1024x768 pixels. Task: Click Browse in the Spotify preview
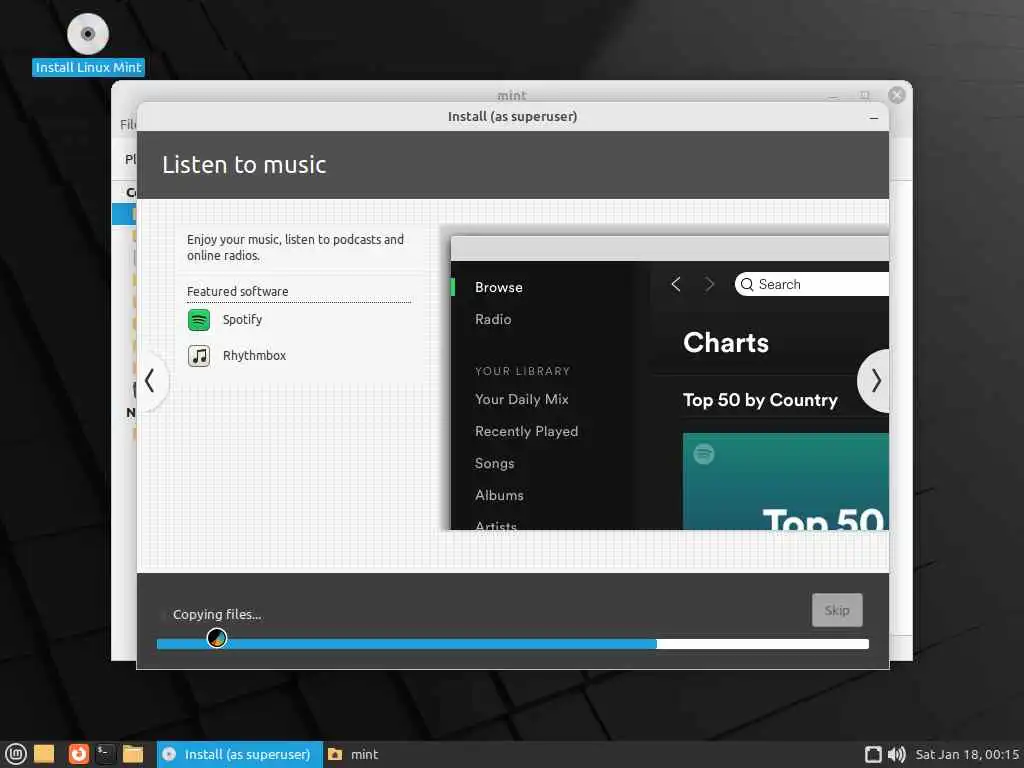[x=499, y=287]
